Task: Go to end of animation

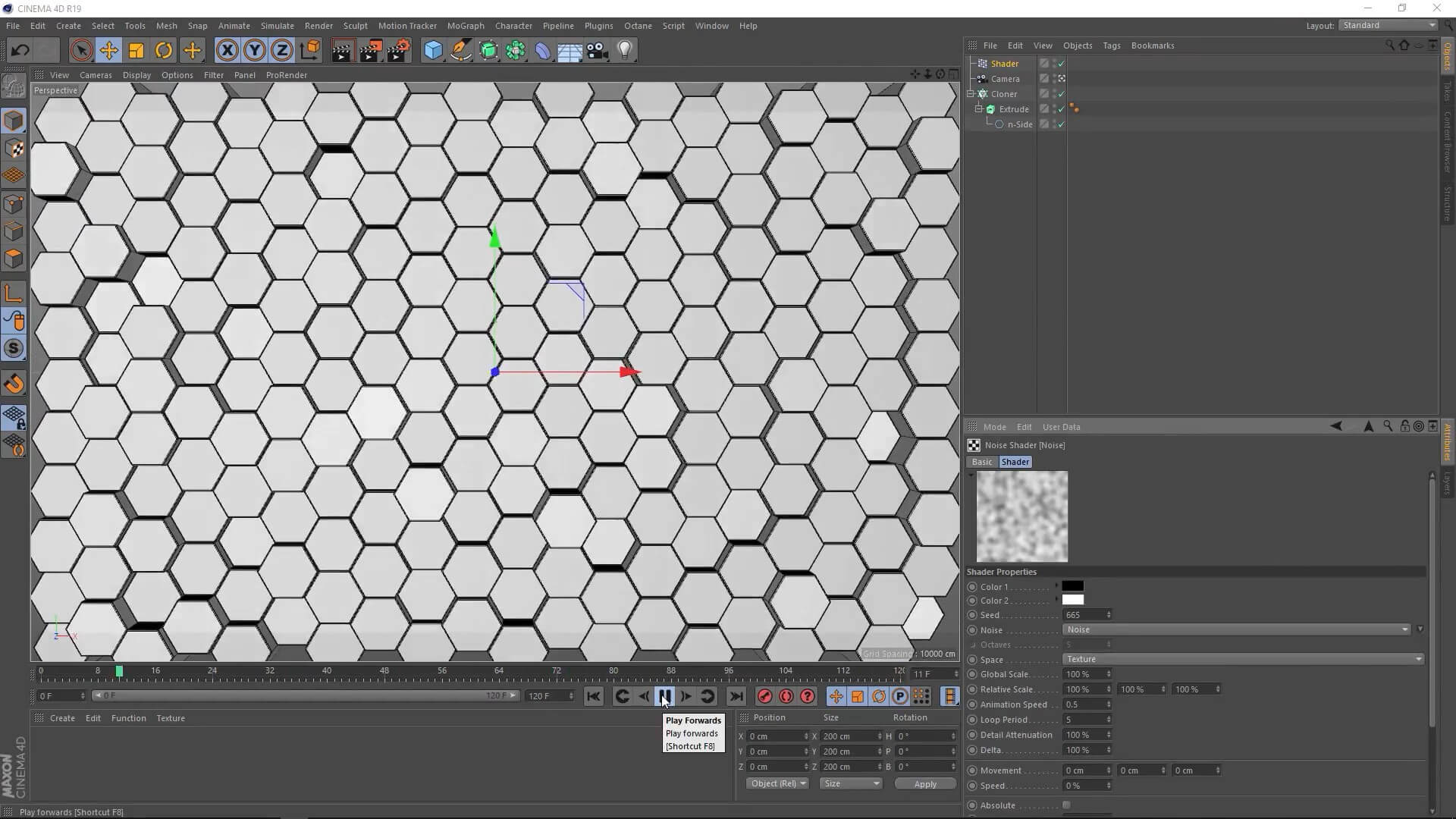Action: point(736,696)
